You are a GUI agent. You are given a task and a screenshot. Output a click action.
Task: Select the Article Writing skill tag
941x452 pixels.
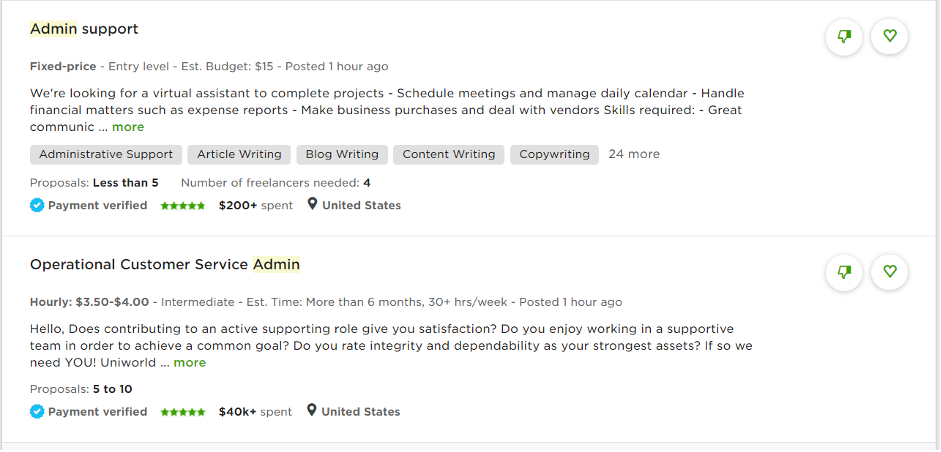239,154
